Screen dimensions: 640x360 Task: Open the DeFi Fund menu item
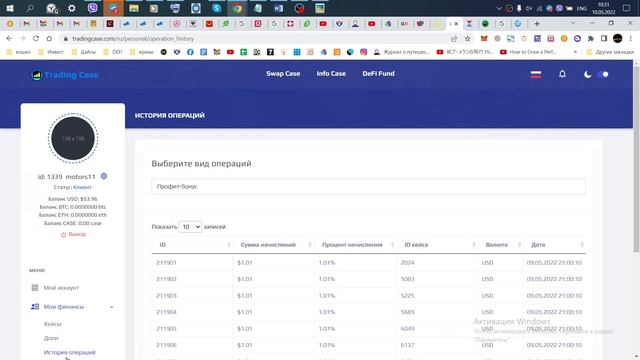click(378, 74)
